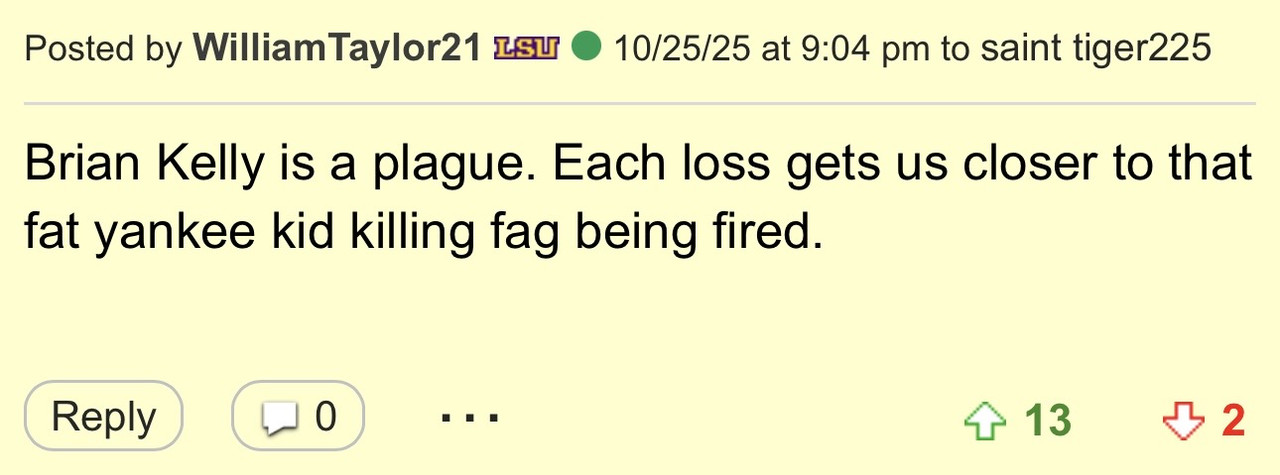This screenshot has width=1280, height=475.
Task: Click the "Brian Kelly is a plague" sentence
Action: click(281, 164)
